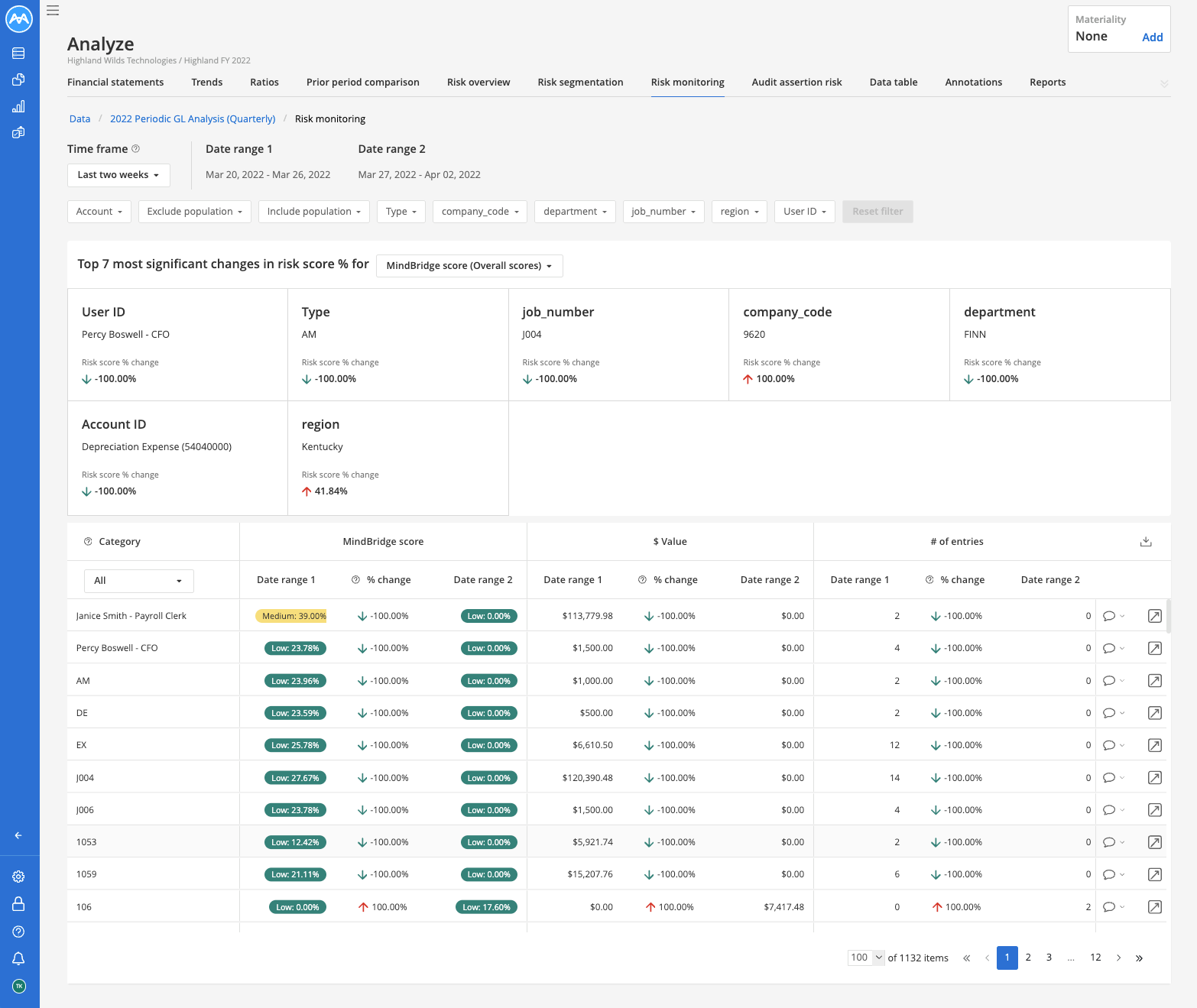The width and height of the screenshot is (1197, 1008).
Task: Switch to the Financial statements tab
Action: (x=115, y=83)
